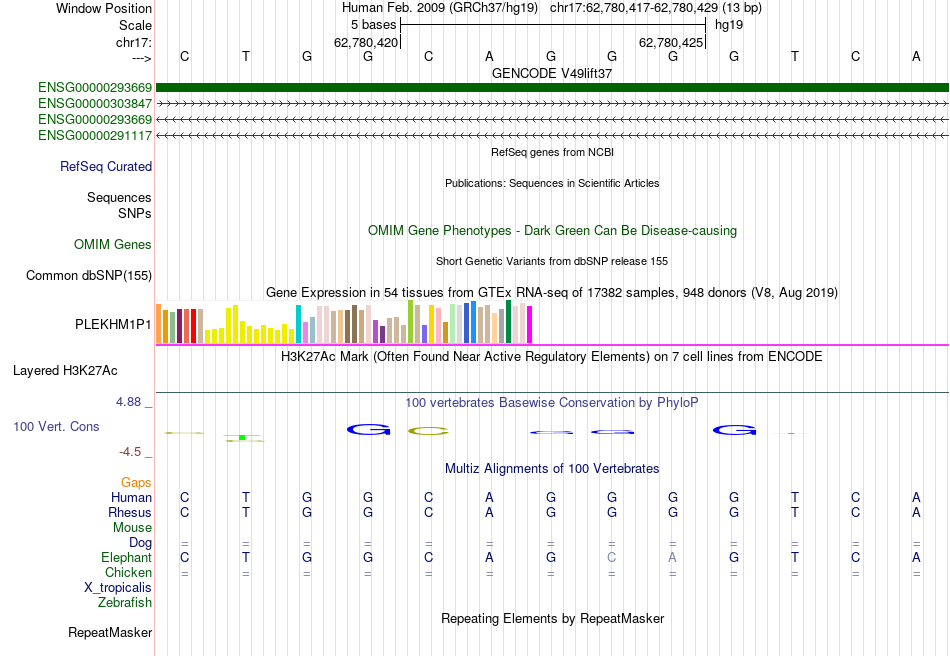Open '100 vertebrates Basewise Conservation by PhyloP' title
Viewport: 950px width, 656px height.
552,403
